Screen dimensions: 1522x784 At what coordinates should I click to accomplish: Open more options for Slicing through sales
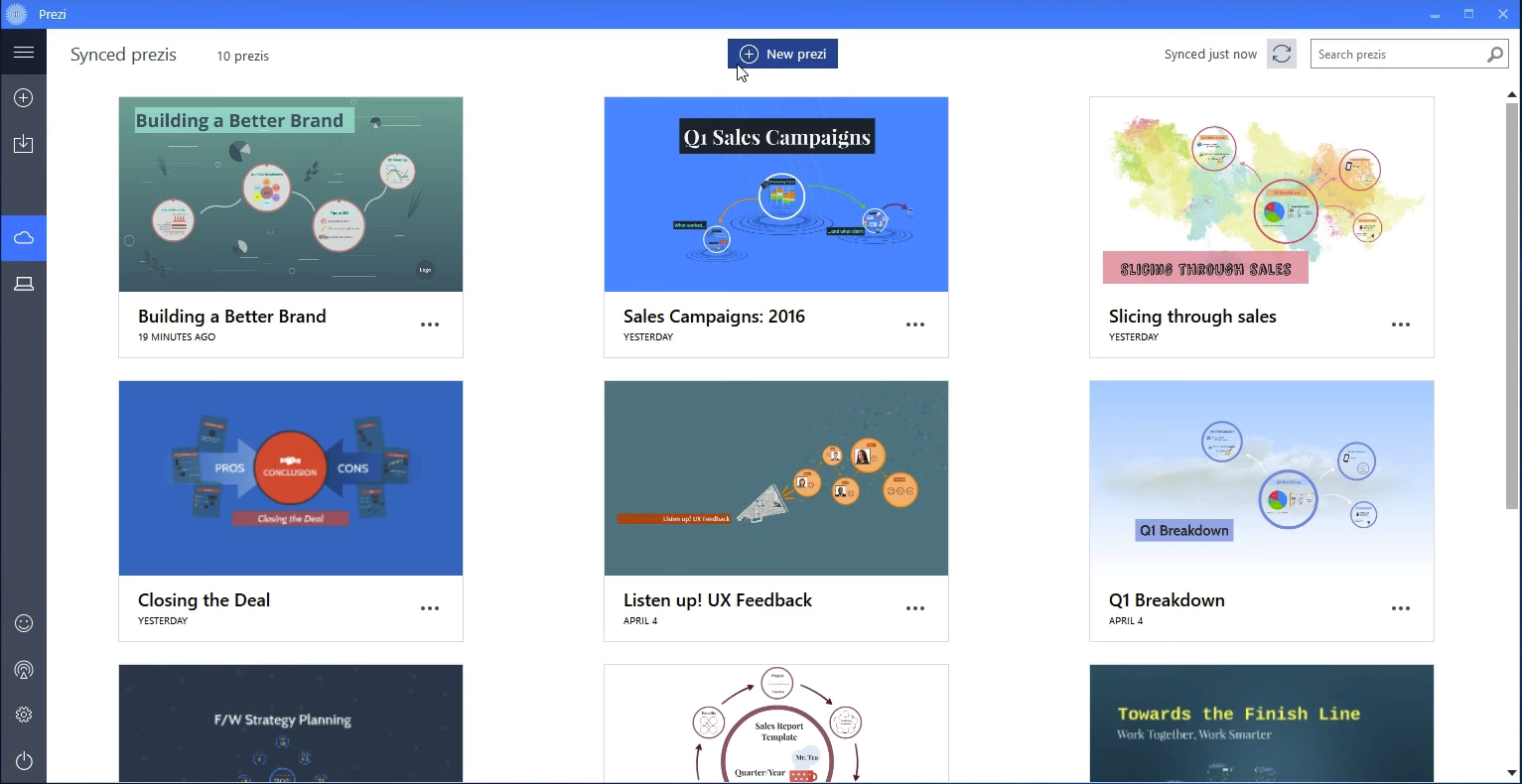tap(1401, 325)
